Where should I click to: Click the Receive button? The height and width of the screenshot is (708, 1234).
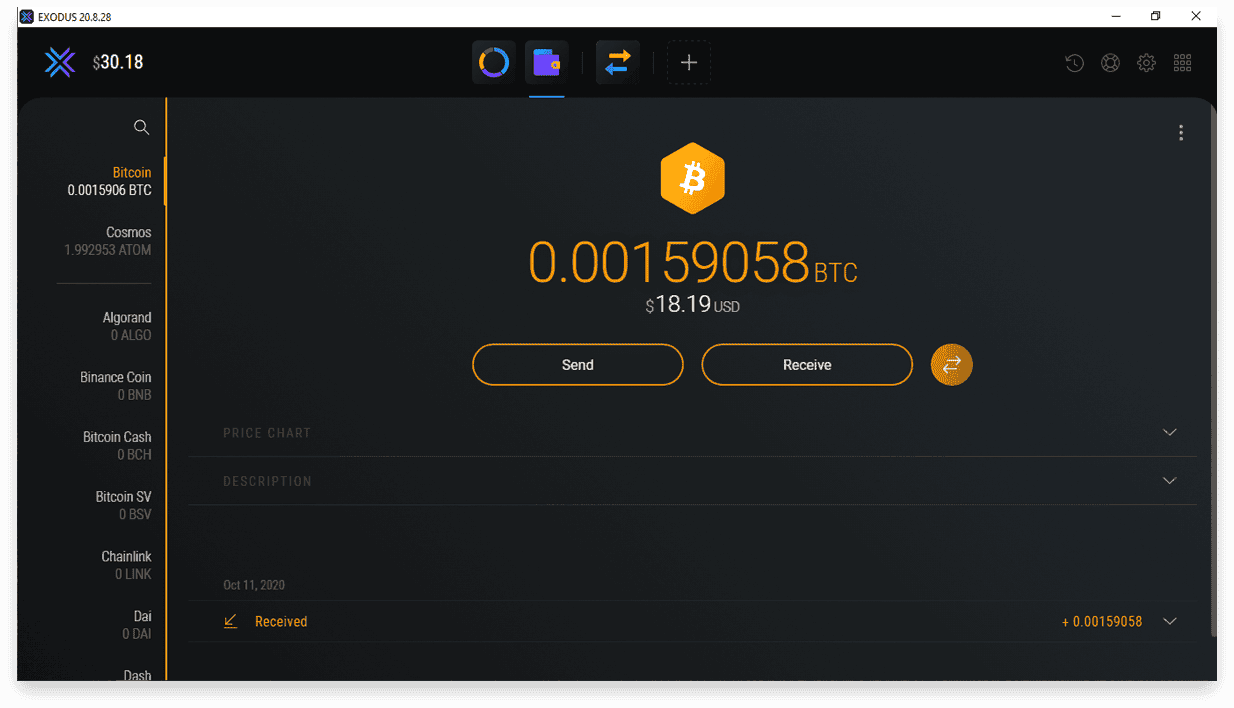[807, 365]
